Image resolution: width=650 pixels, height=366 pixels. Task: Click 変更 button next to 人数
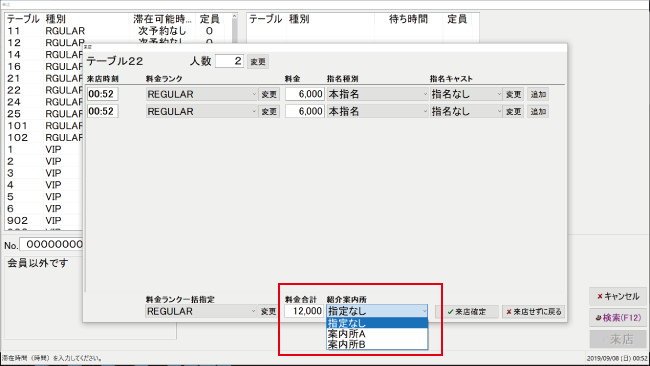pos(258,62)
